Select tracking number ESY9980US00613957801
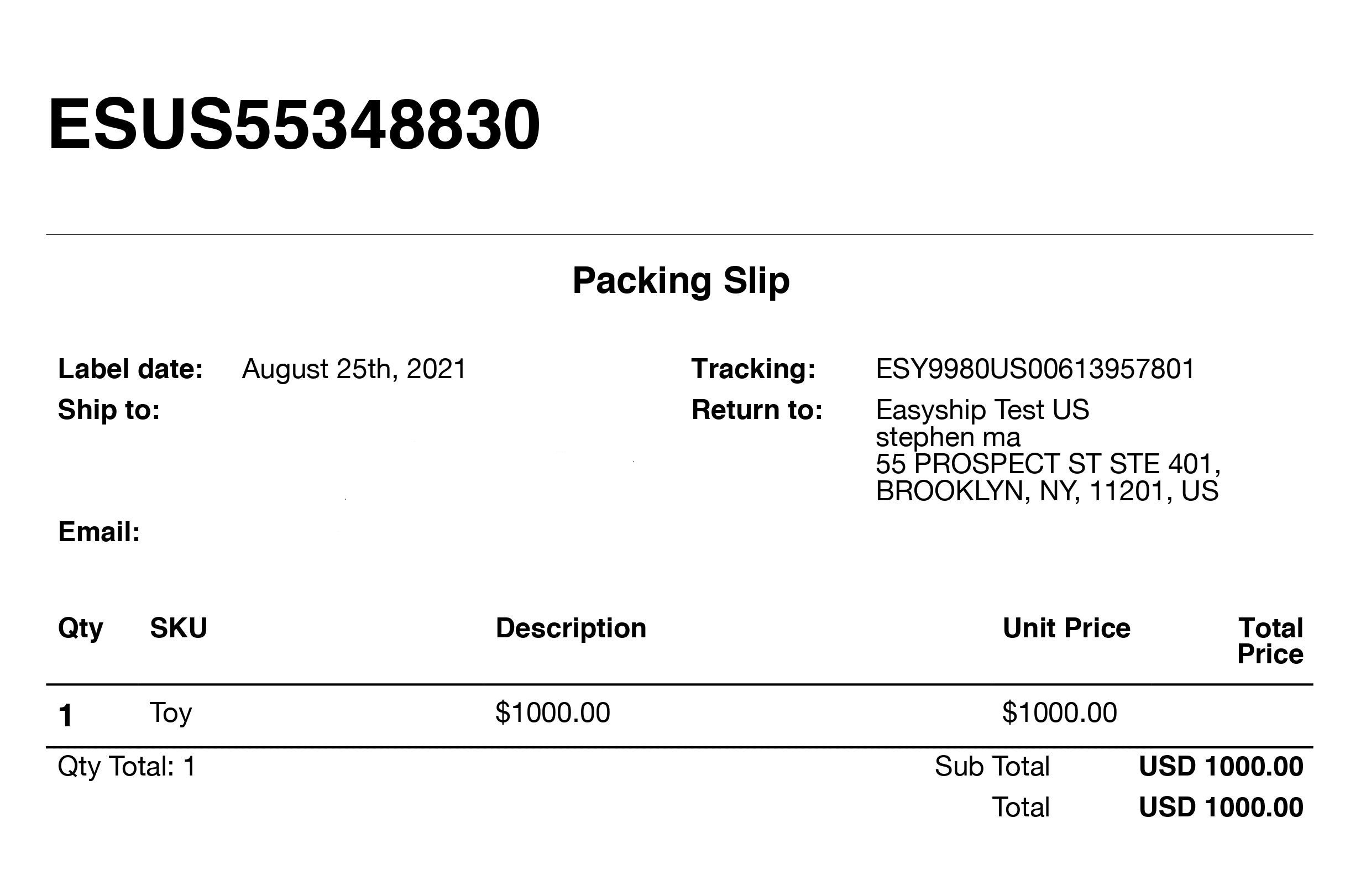This screenshot has height=896, width=1371. (1035, 369)
